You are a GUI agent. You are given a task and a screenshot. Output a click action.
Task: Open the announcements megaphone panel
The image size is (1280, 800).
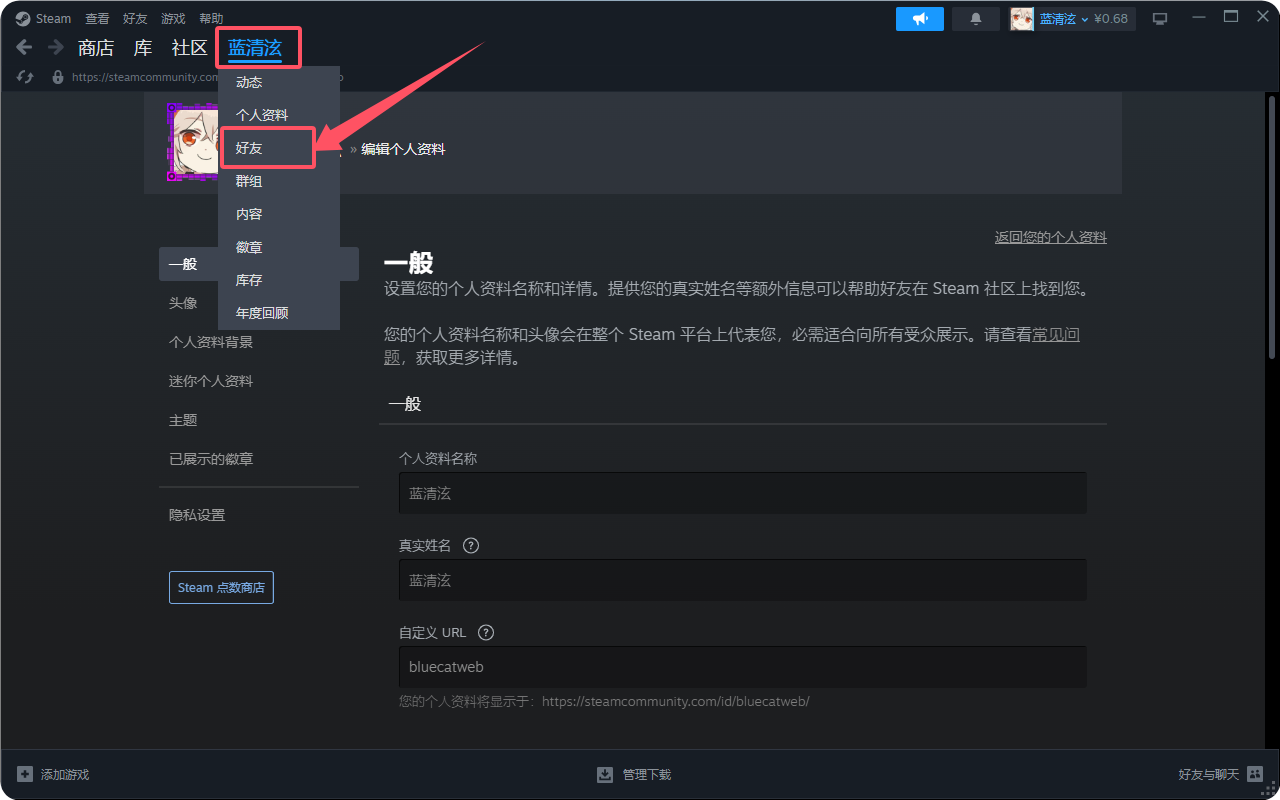coord(919,17)
